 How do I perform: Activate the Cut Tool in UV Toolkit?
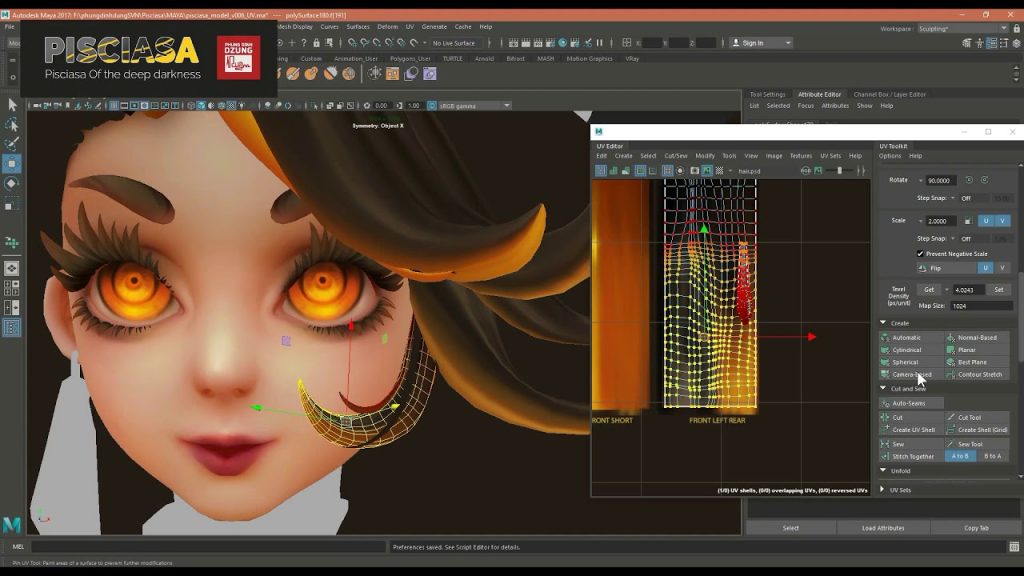click(977, 417)
